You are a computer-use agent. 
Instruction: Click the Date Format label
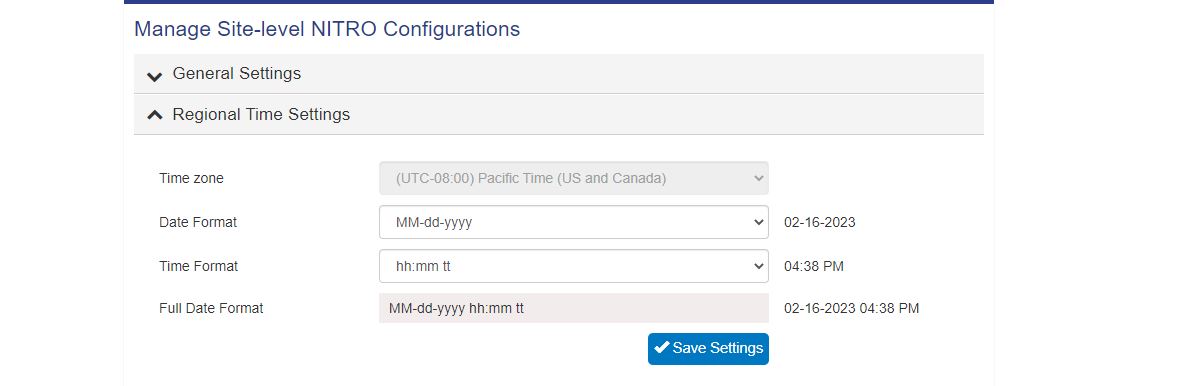point(198,222)
